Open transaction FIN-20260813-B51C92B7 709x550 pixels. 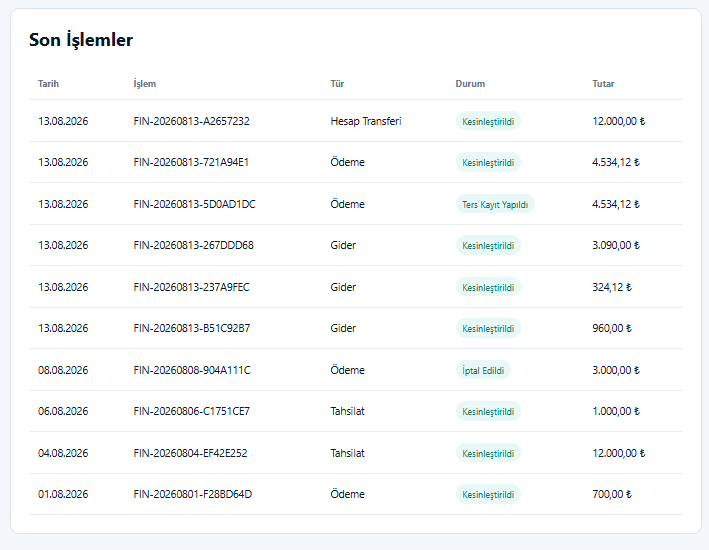click(x=191, y=328)
